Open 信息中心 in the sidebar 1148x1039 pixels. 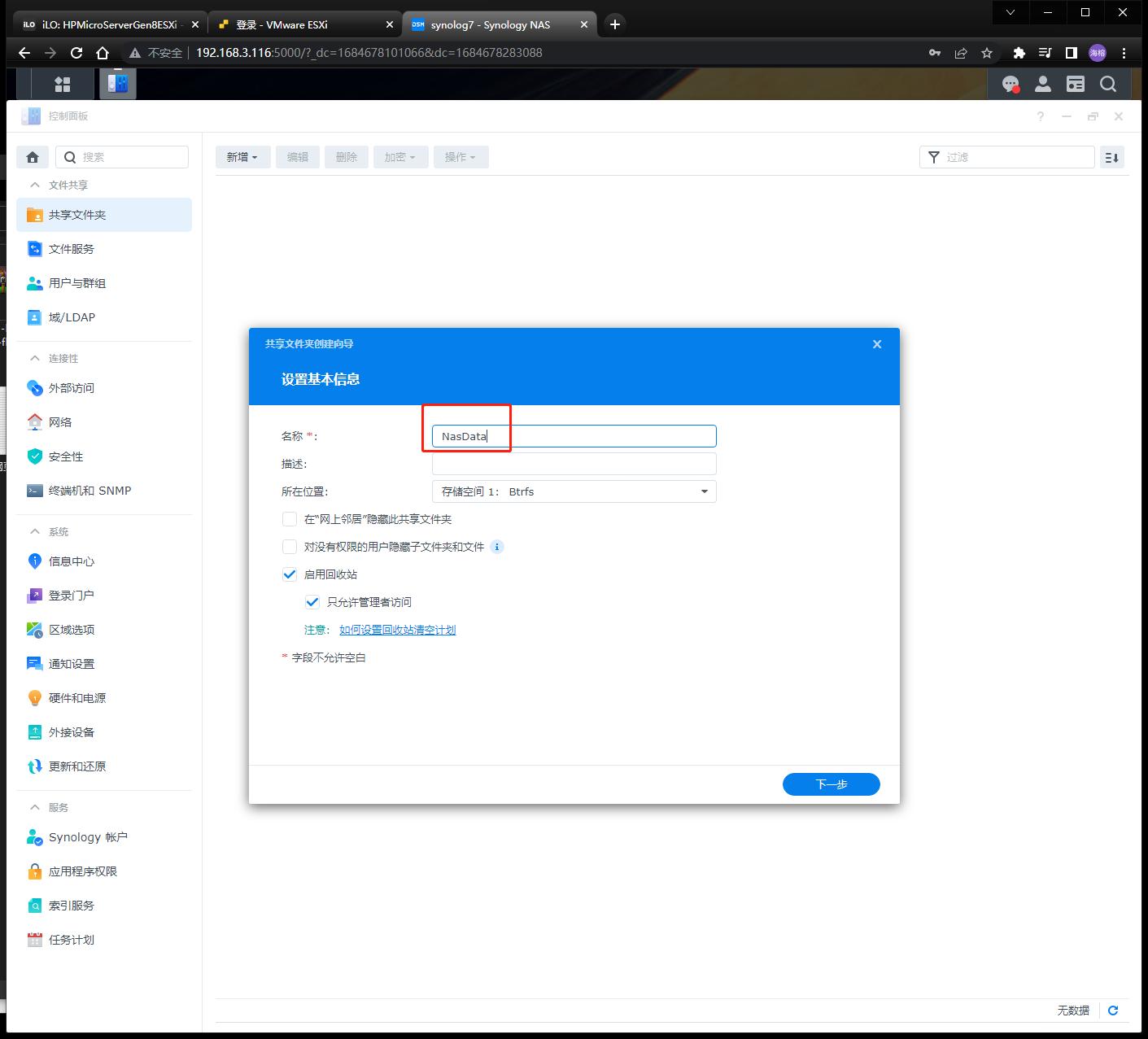(104, 561)
